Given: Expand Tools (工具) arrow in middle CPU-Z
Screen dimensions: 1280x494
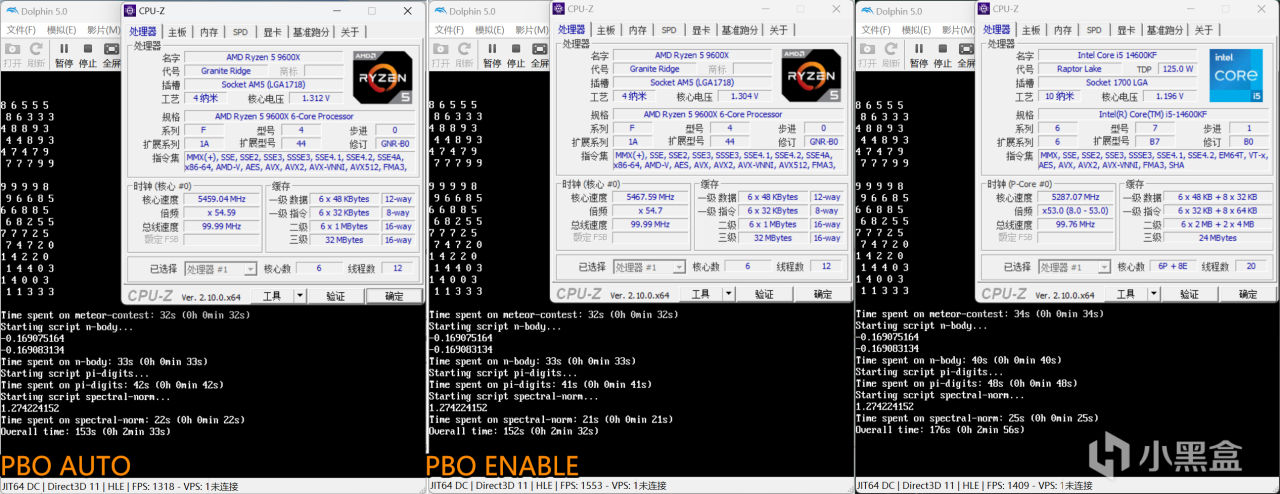Looking at the screenshot, I should coord(728,294).
